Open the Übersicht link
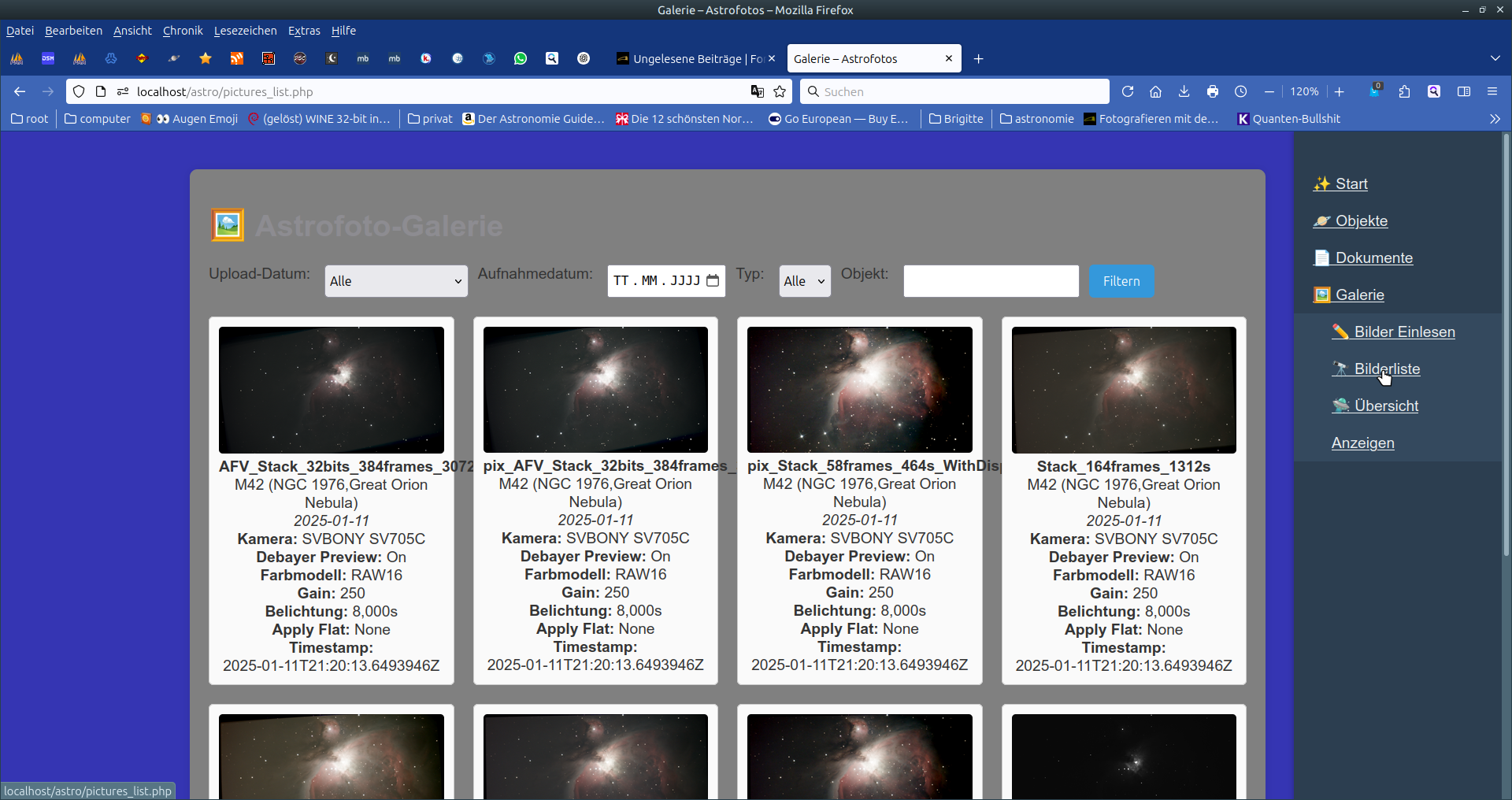 point(1375,406)
